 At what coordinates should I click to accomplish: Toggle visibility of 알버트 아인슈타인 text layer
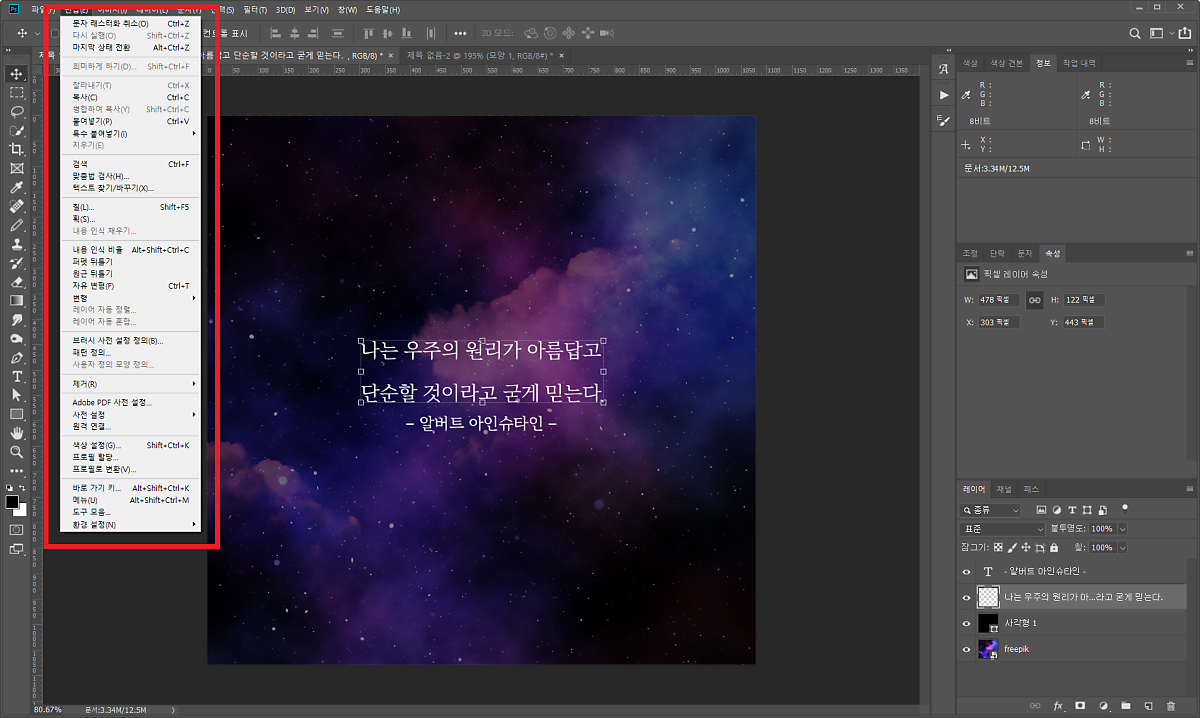coord(966,571)
